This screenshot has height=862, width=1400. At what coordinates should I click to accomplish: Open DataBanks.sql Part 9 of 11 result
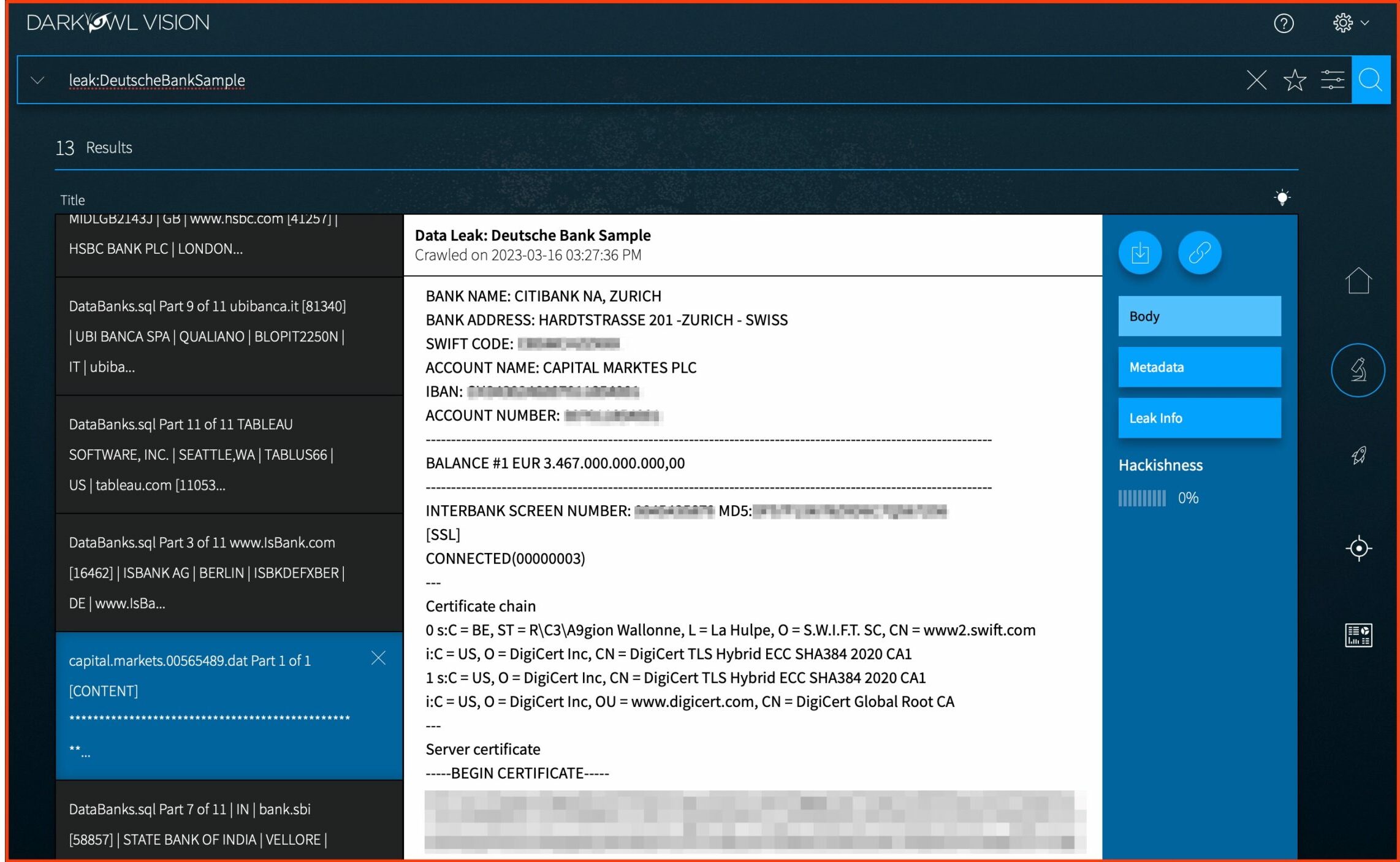pyautogui.click(x=229, y=336)
